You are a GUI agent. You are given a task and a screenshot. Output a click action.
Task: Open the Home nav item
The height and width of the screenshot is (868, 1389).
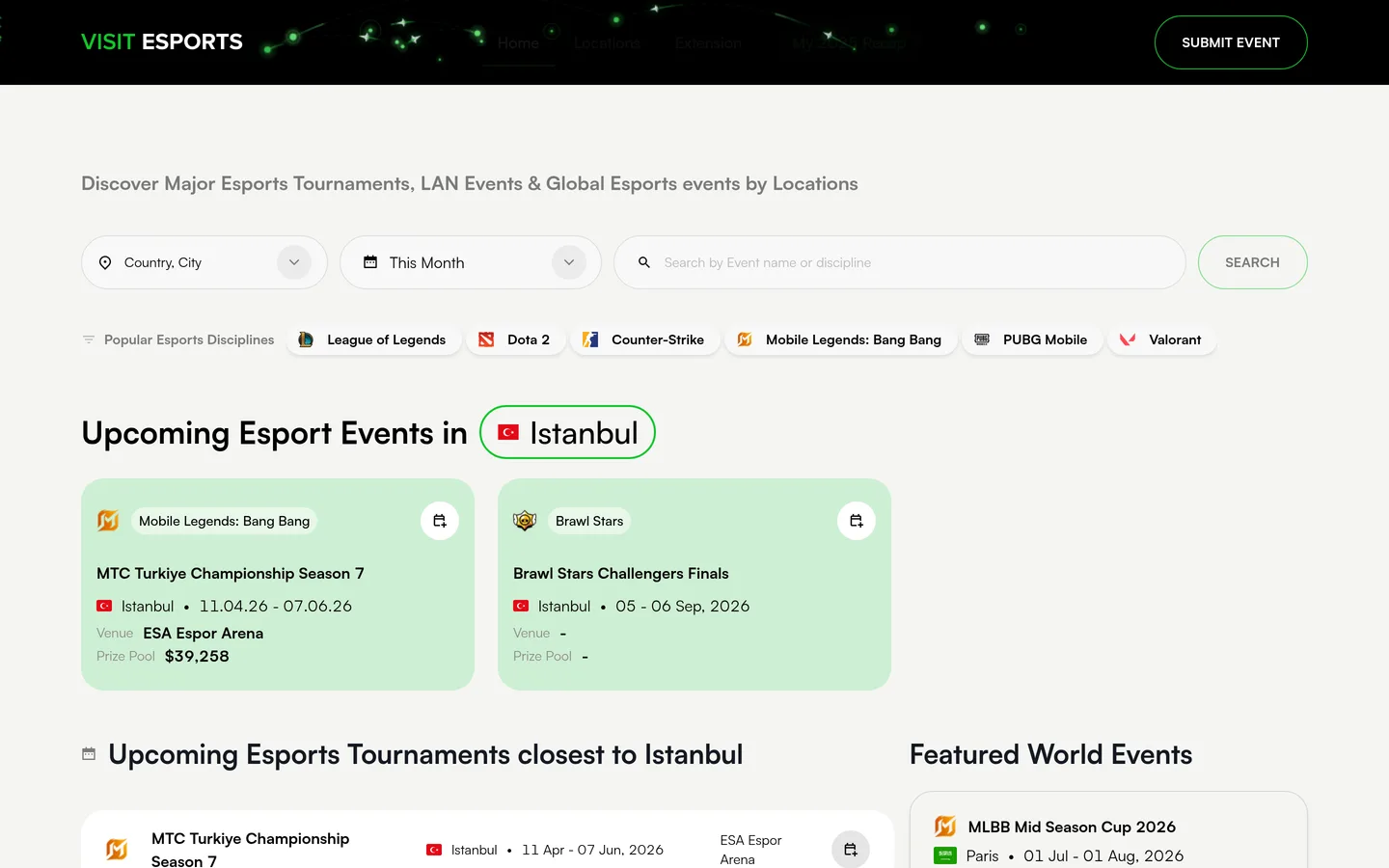(519, 43)
